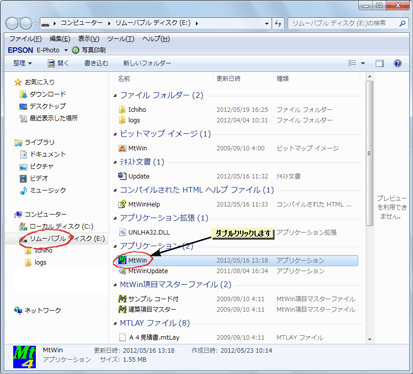Click the 書き込む toolbar button
Viewport: 413px width, 374px height.
[x=96, y=63]
